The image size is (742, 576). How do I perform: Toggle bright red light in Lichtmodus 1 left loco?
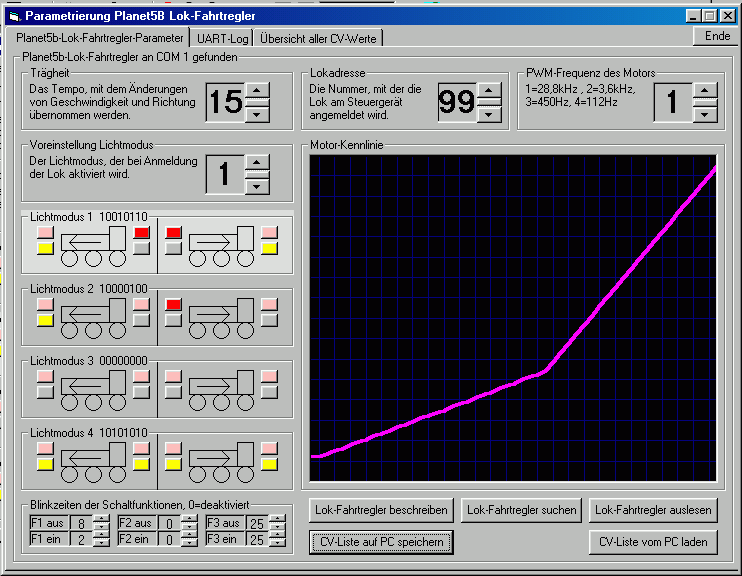pyautogui.click(x=141, y=233)
